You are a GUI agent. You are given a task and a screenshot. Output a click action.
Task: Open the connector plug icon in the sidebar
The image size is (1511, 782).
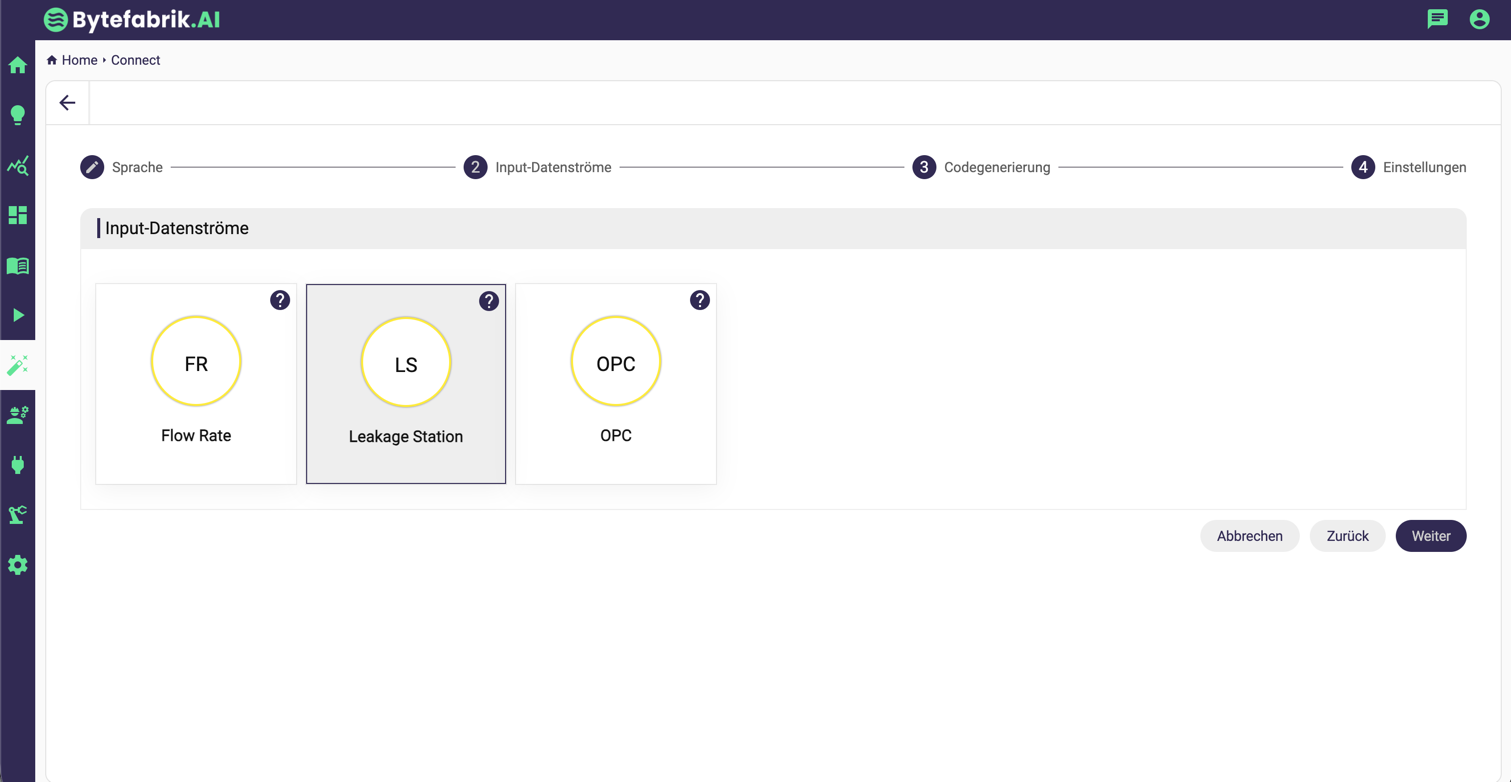click(17, 465)
